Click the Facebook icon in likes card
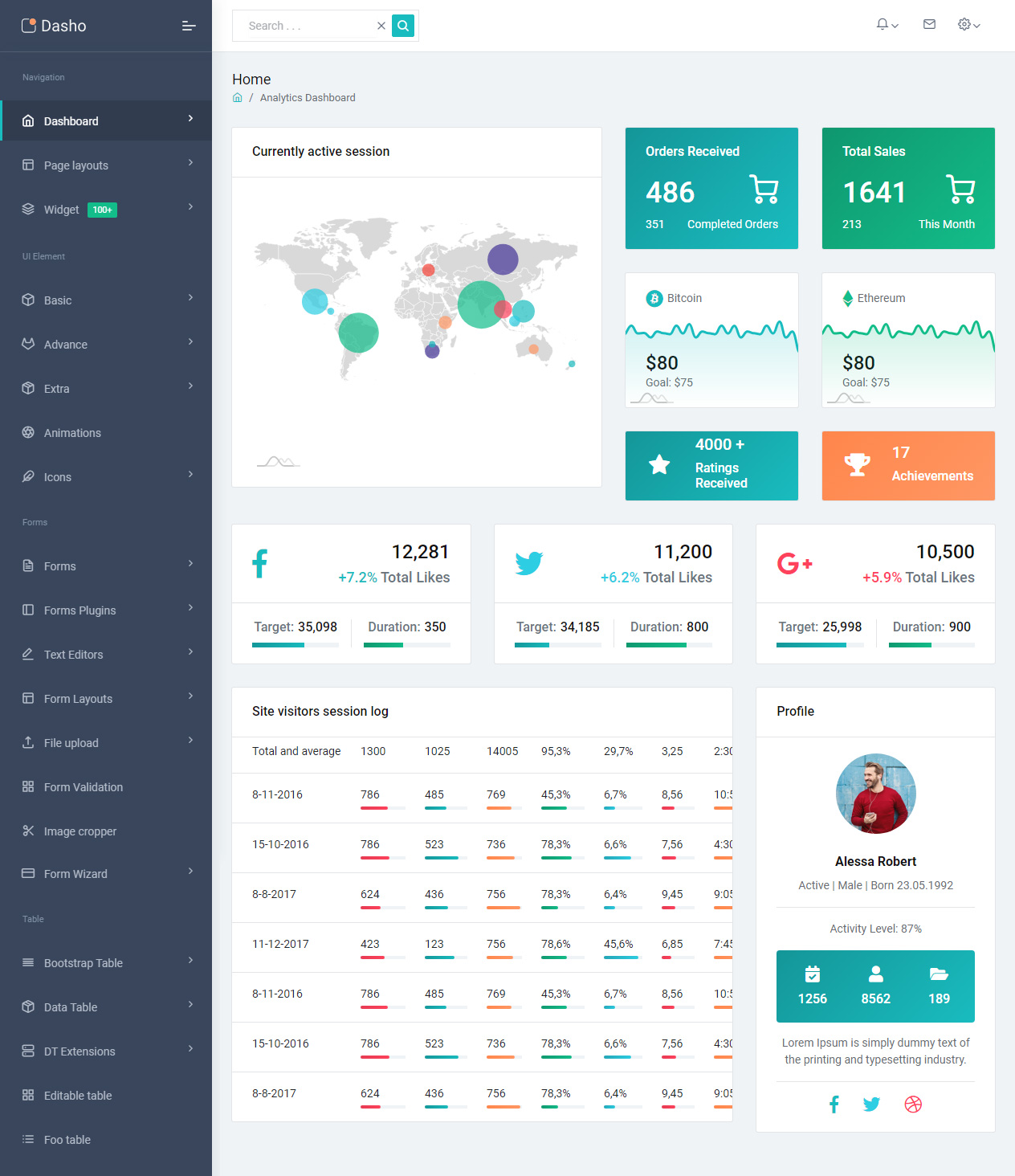The image size is (1015, 1176). click(x=259, y=563)
